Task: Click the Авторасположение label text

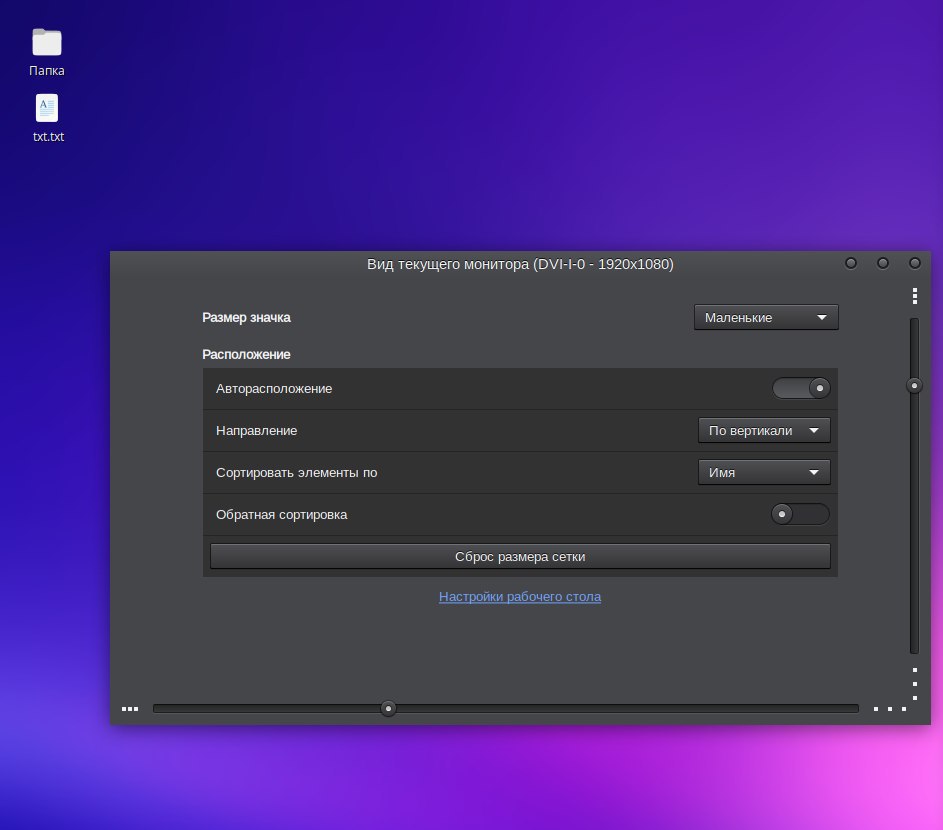Action: [x=274, y=389]
